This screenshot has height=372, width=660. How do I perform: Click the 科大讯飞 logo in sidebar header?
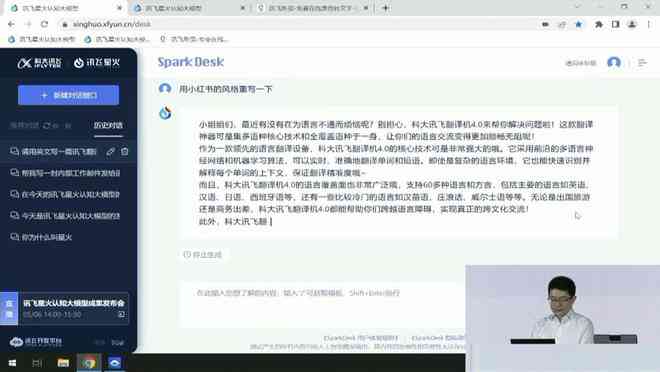click(x=40, y=63)
